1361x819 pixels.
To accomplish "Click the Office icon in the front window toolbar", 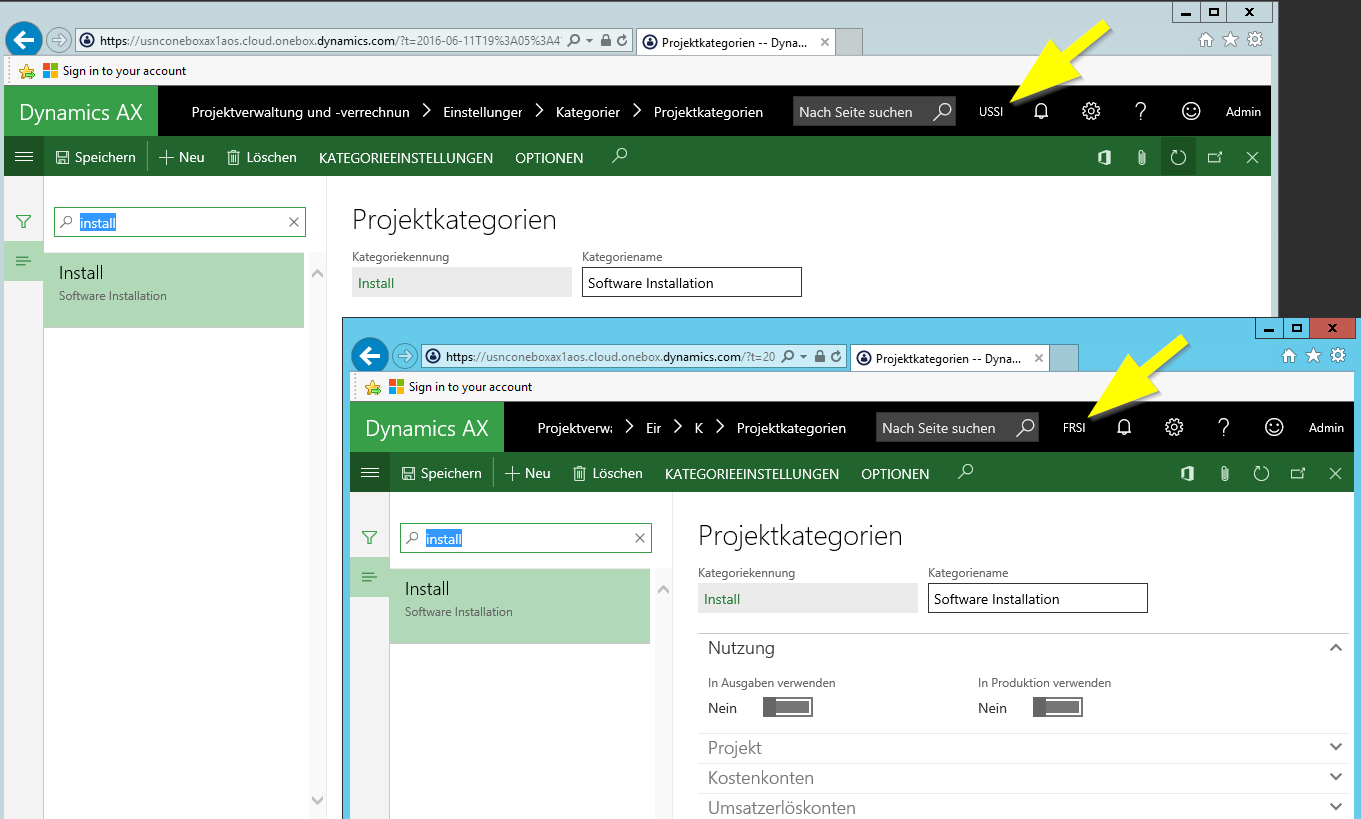I will pyautogui.click(x=1187, y=474).
